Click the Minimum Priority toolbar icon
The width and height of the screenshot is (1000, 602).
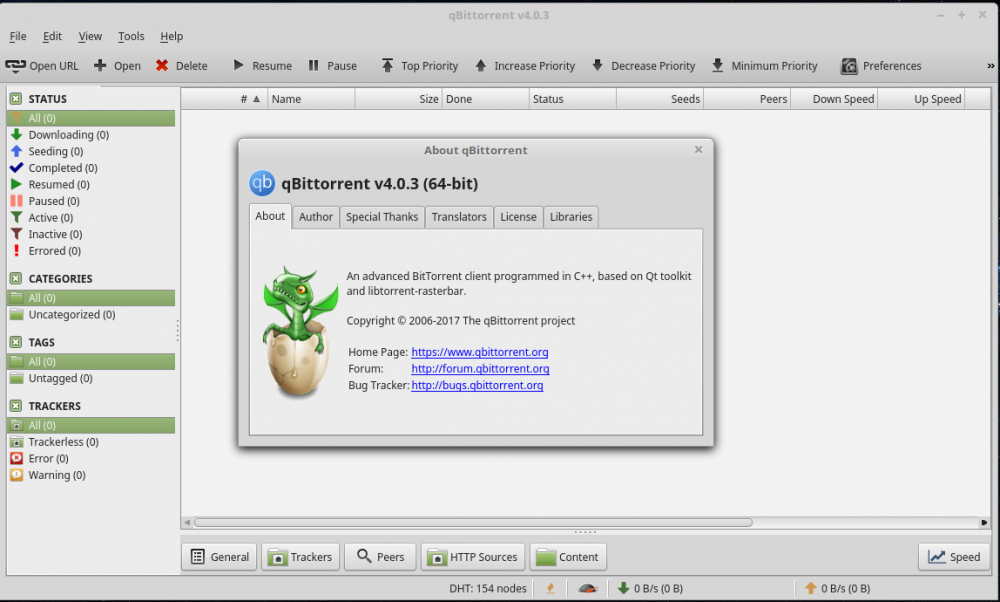tap(717, 65)
